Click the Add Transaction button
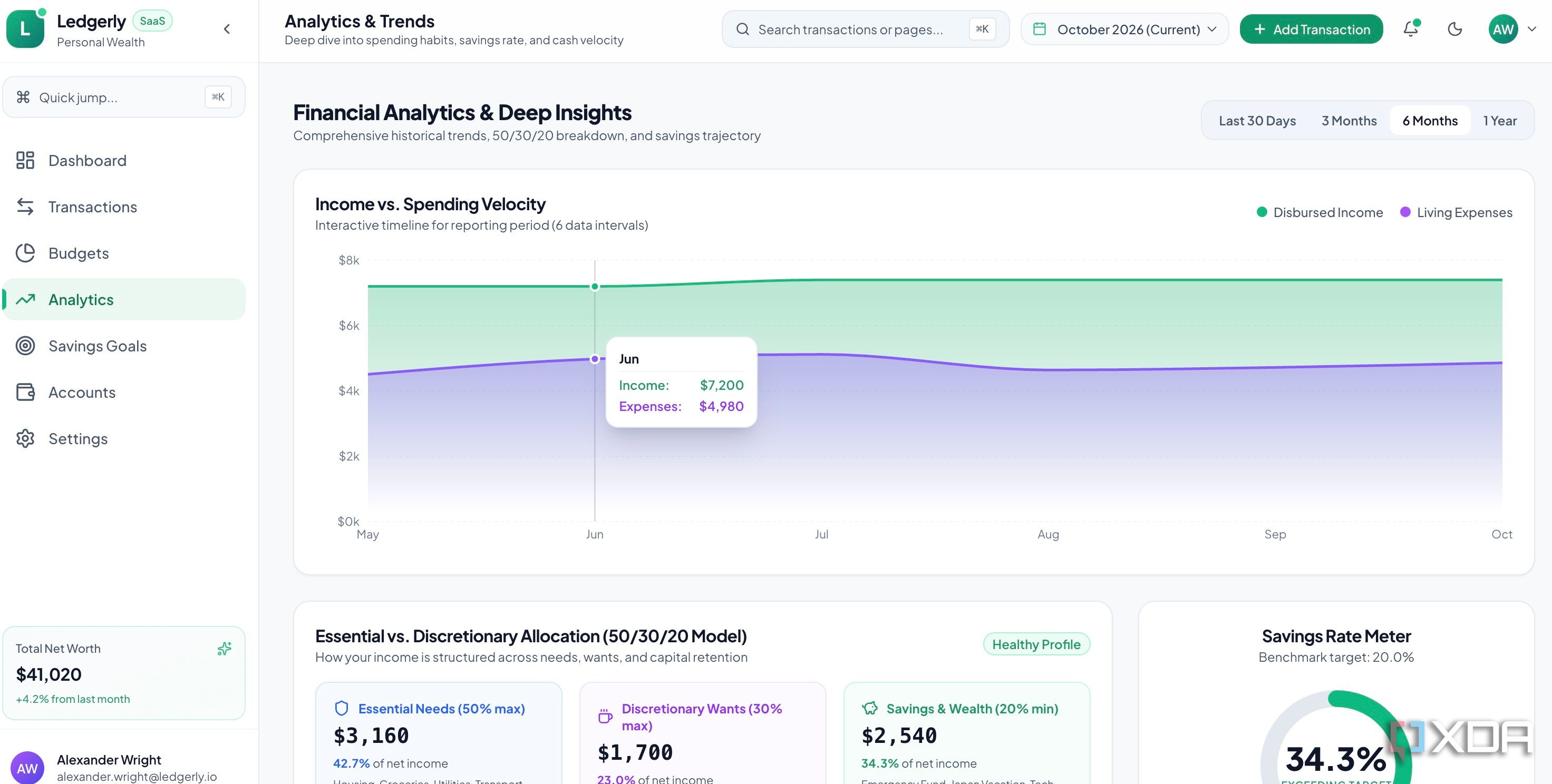Screen dimensions: 1552x784 (1311, 29)
